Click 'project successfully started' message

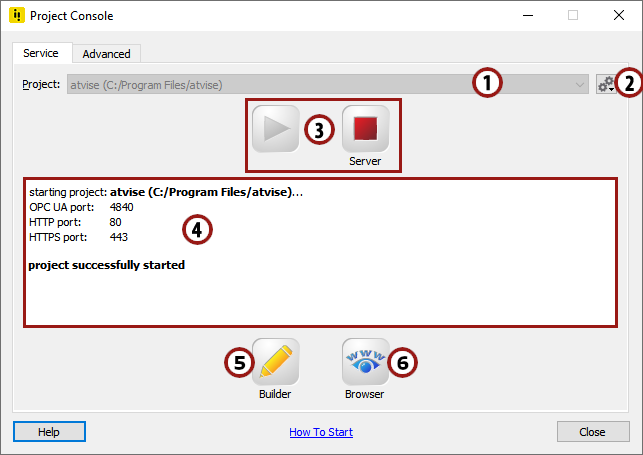107,265
